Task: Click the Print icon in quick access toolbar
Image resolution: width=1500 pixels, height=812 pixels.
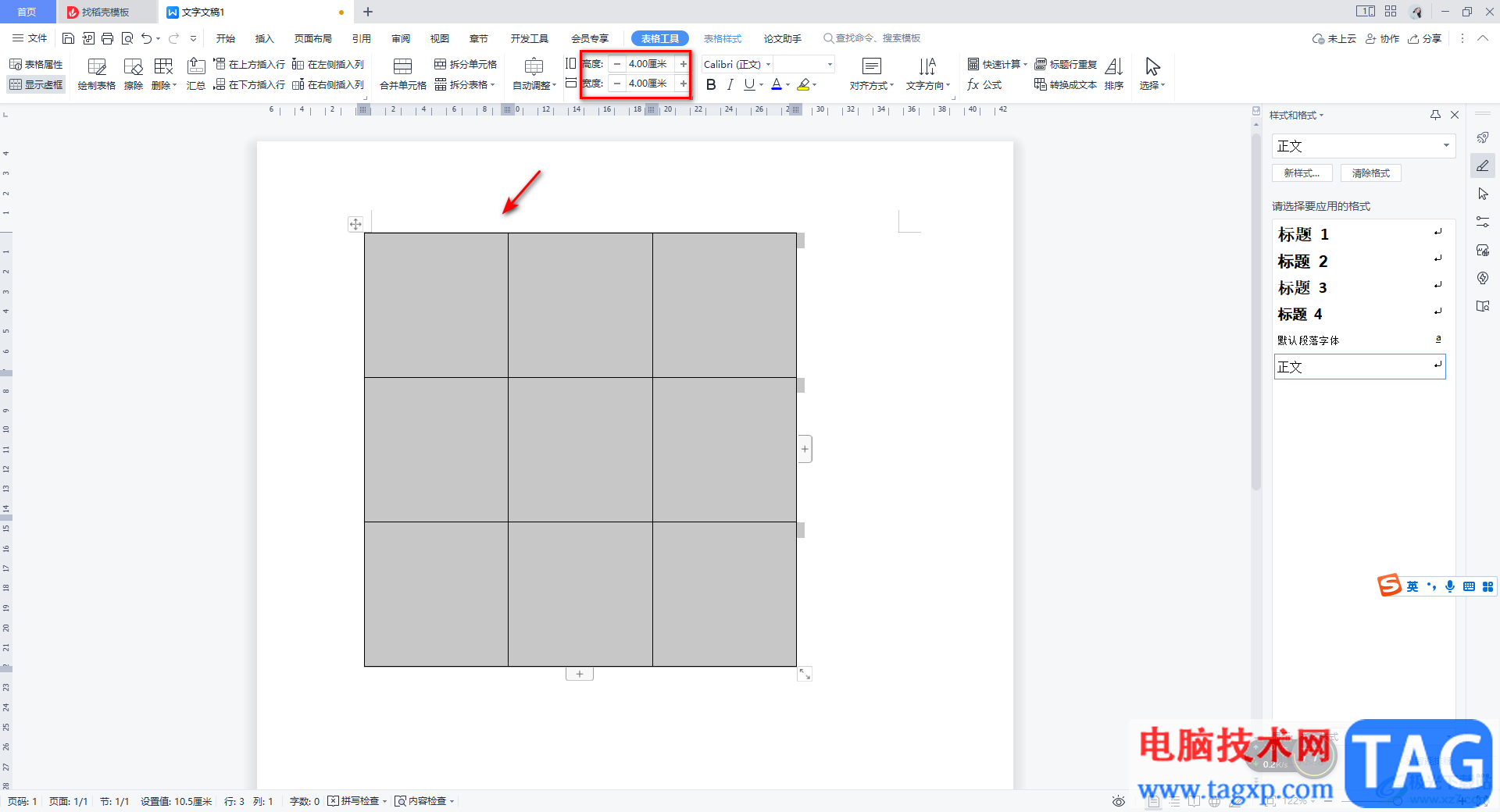Action: [107, 38]
